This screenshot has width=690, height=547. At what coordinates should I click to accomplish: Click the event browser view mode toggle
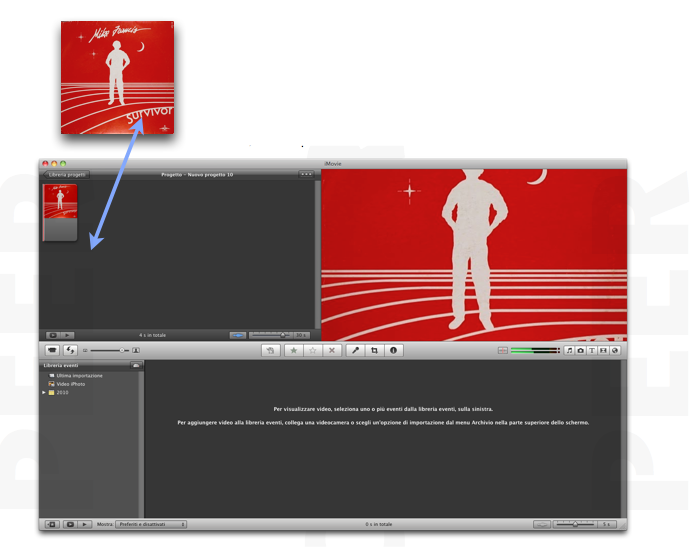(x=542, y=524)
